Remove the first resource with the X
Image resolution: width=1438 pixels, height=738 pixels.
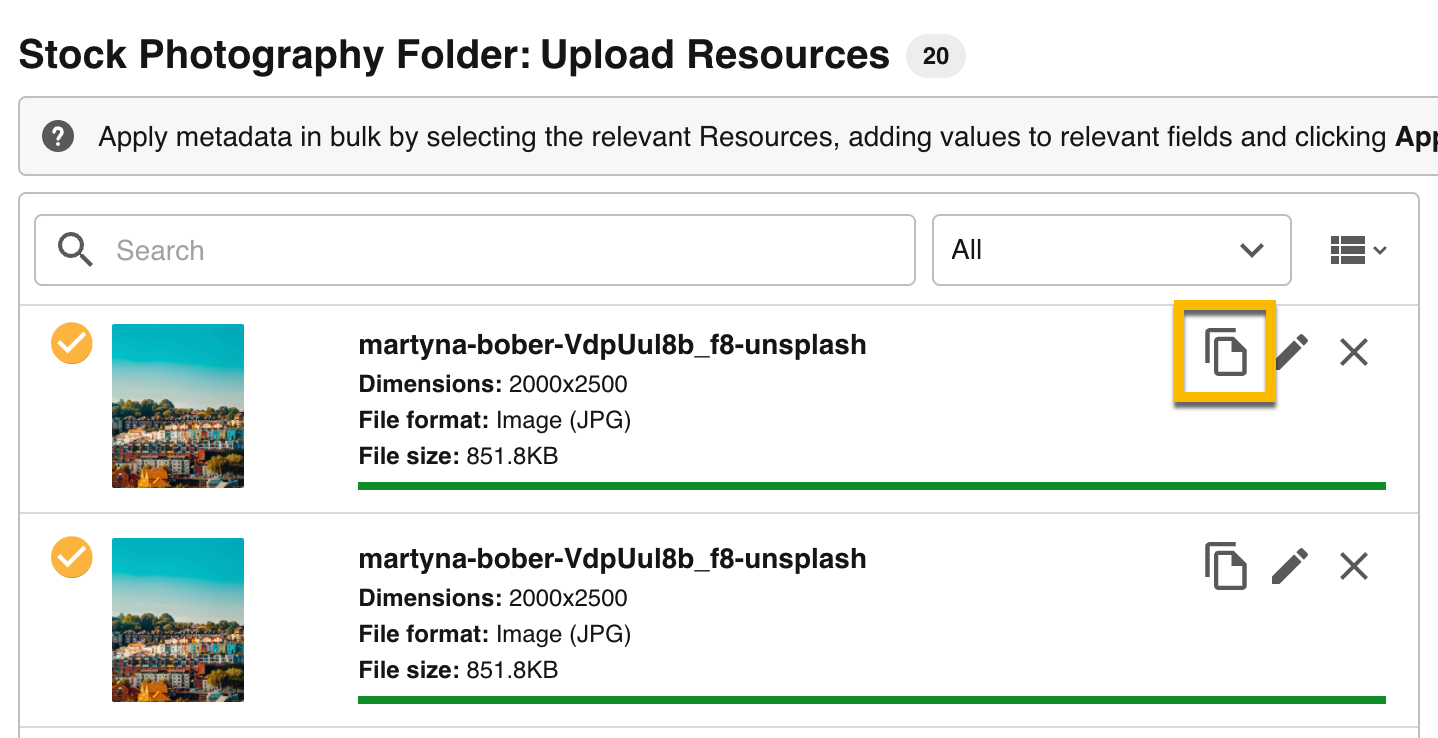1353,352
